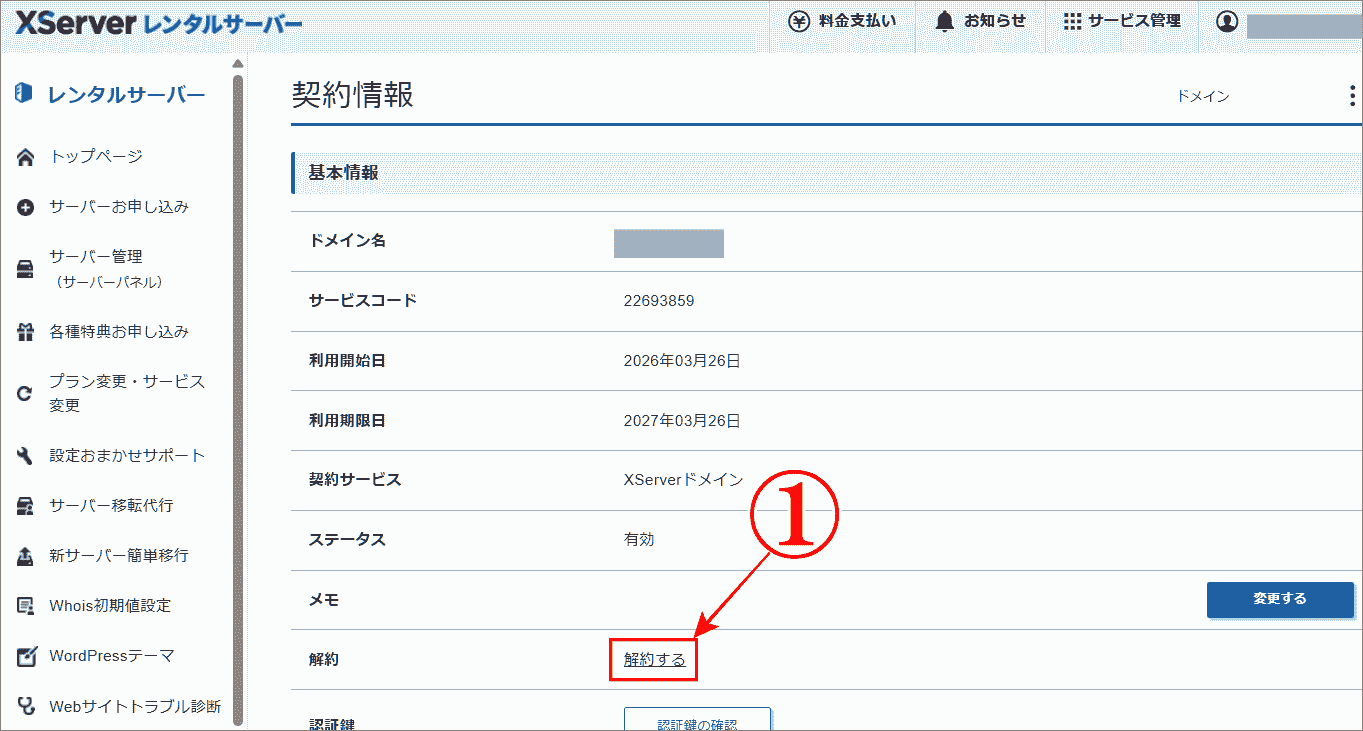Click the 契約サービス row label

point(355,479)
